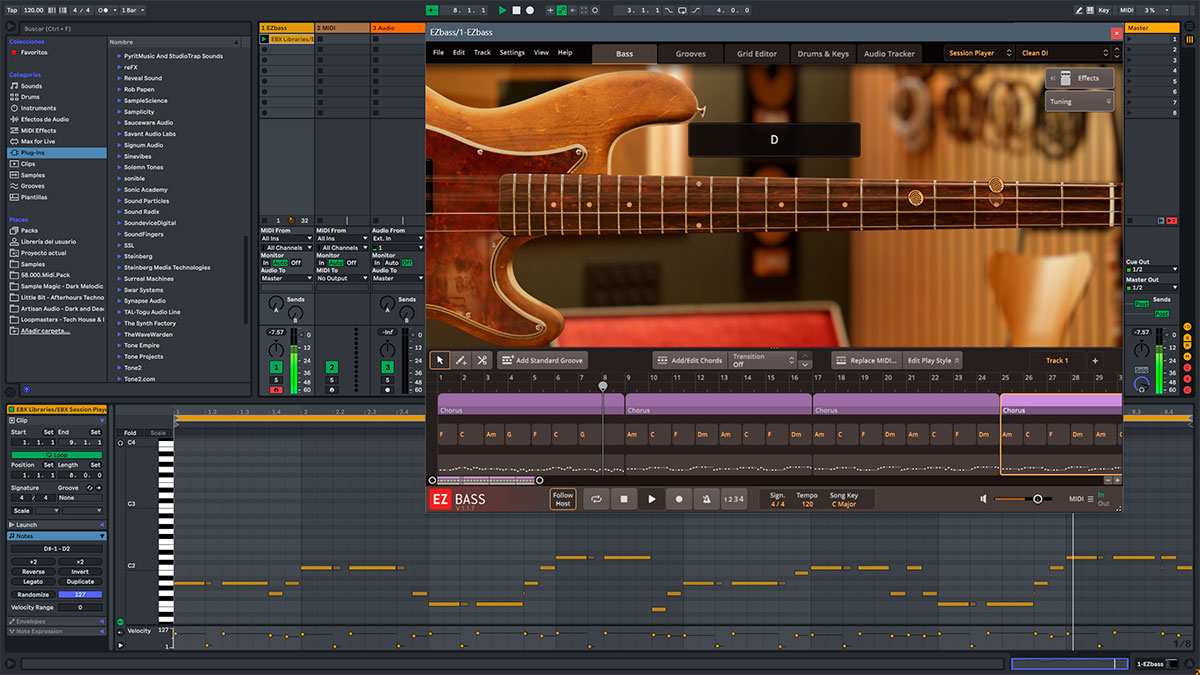The height and width of the screenshot is (675, 1200).
Task: Launch the EBX Libraries clip
Action: [264, 40]
